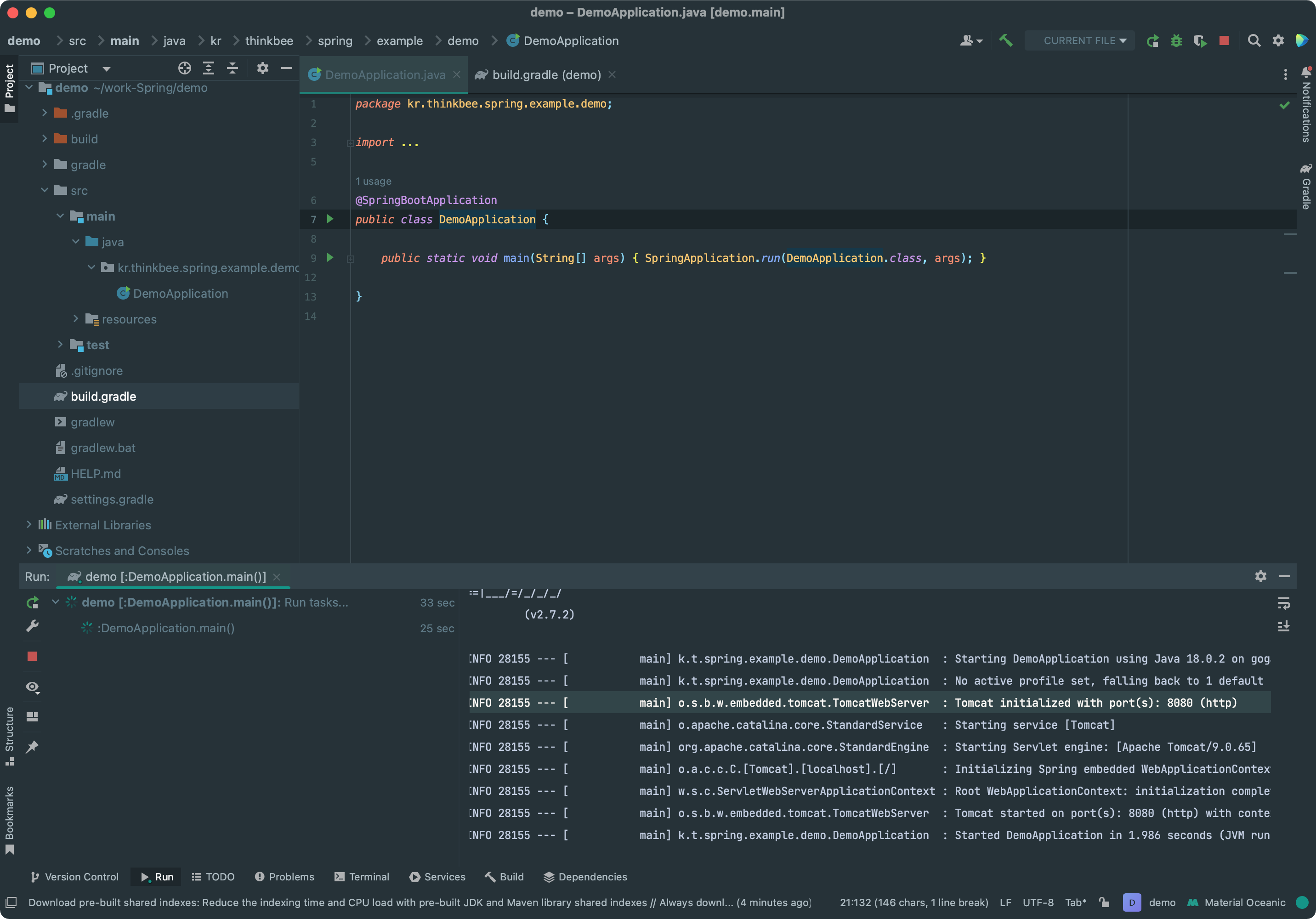Run with coverage shield icon
The width and height of the screenshot is (1316, 919).
[1200, 41]
